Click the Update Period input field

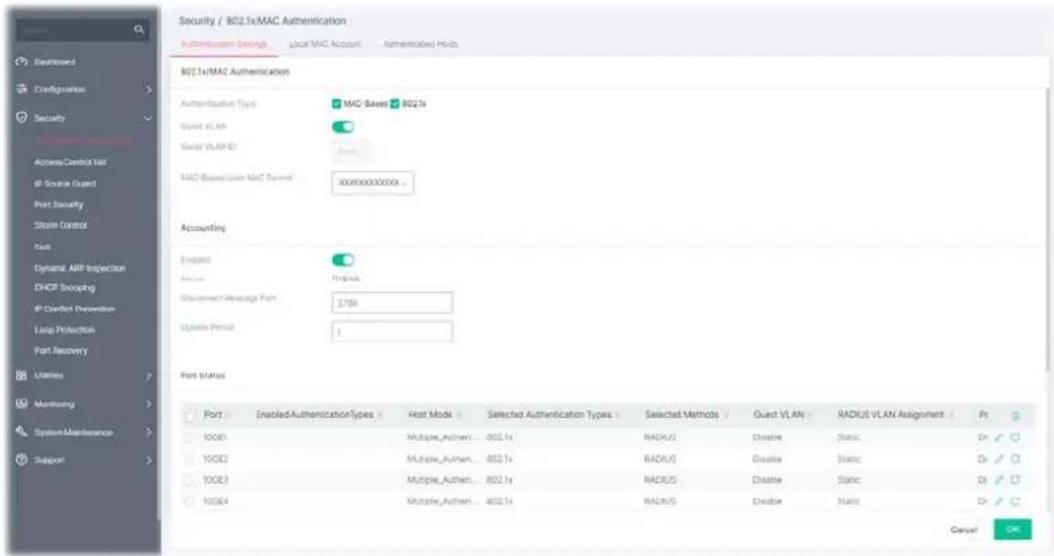392,331
